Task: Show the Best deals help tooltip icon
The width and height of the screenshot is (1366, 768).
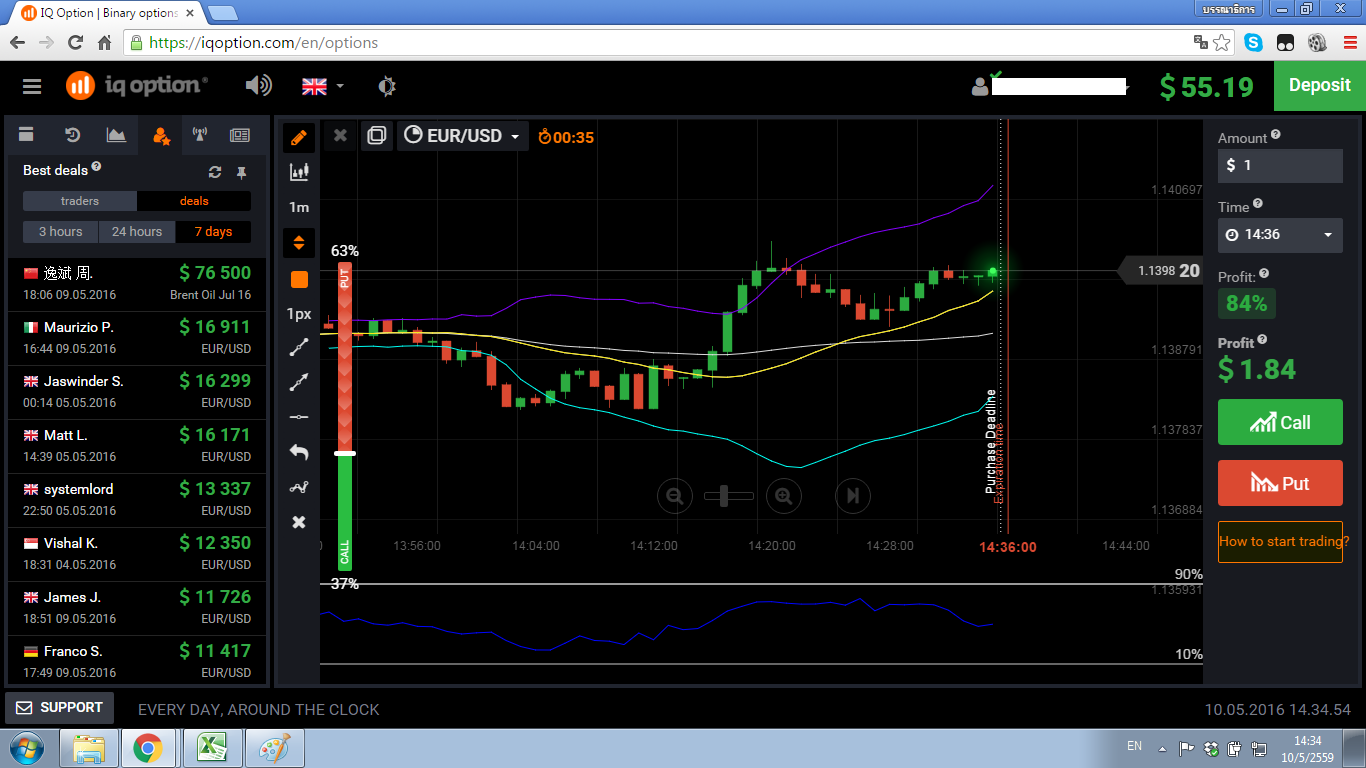Action: click(96, 167)
